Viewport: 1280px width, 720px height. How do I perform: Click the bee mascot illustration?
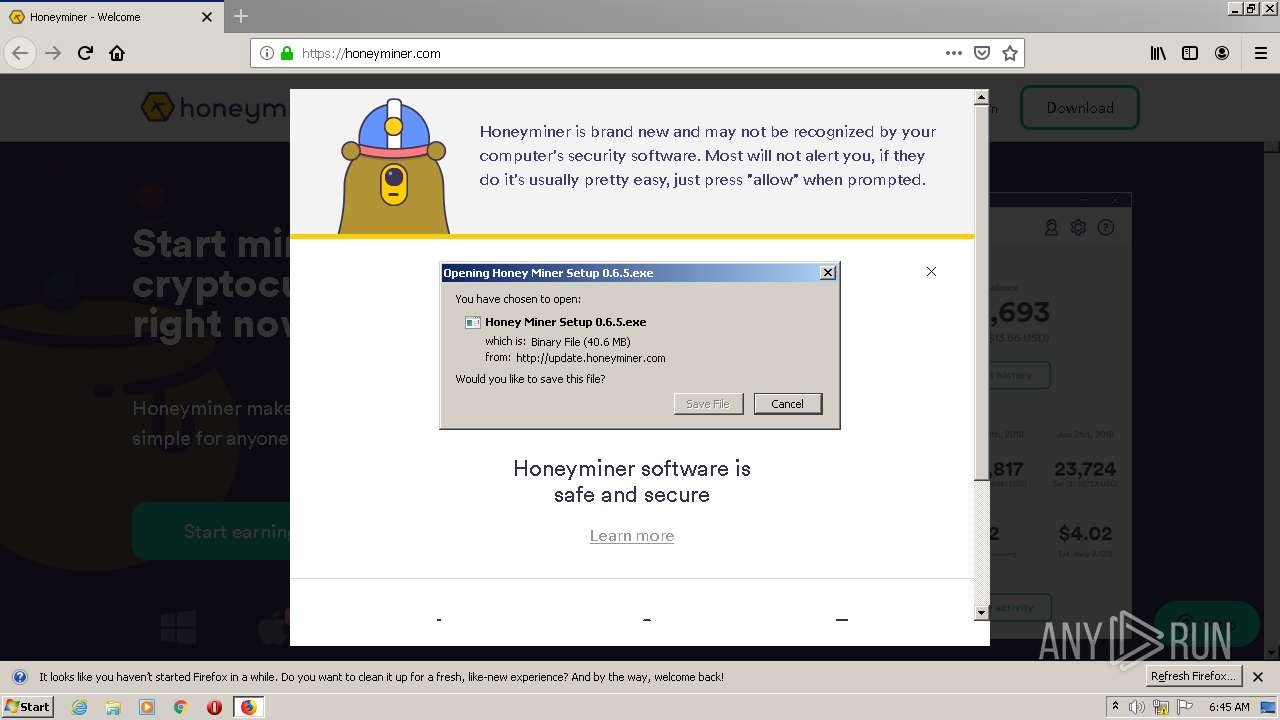coord(394,166)
